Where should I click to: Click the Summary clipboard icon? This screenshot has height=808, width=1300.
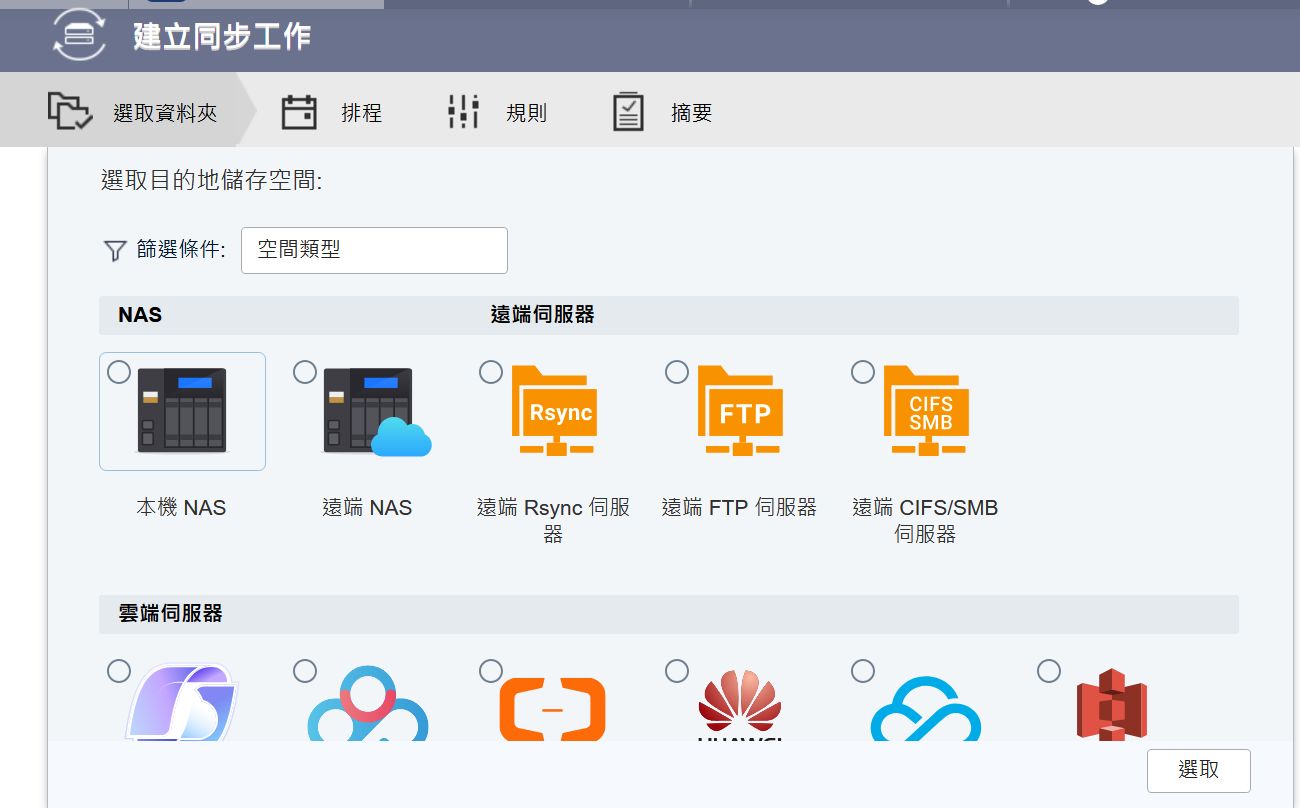tap(628, 112)
